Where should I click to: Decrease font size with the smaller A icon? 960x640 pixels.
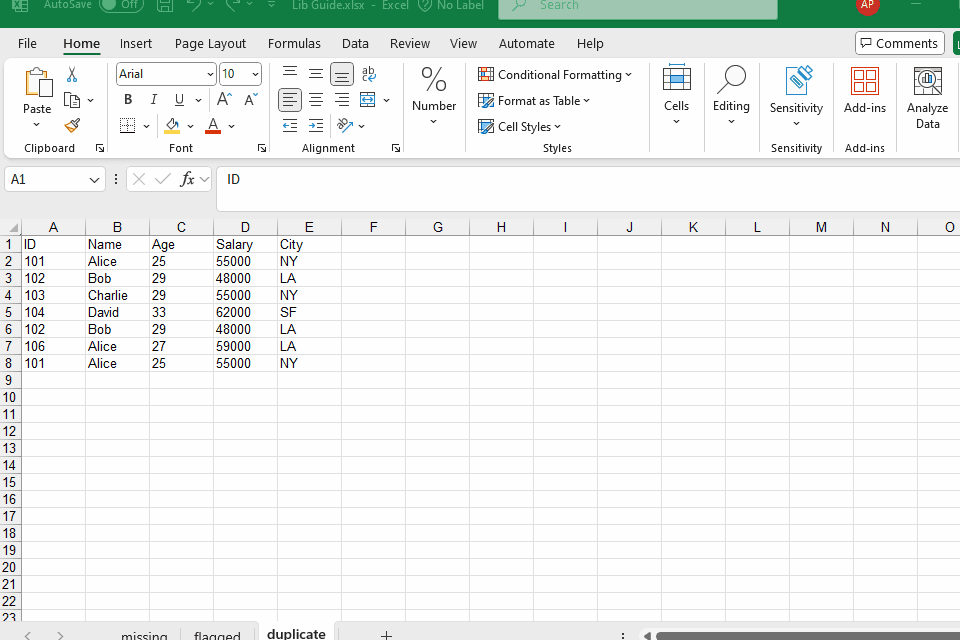[x=251, y=99]
